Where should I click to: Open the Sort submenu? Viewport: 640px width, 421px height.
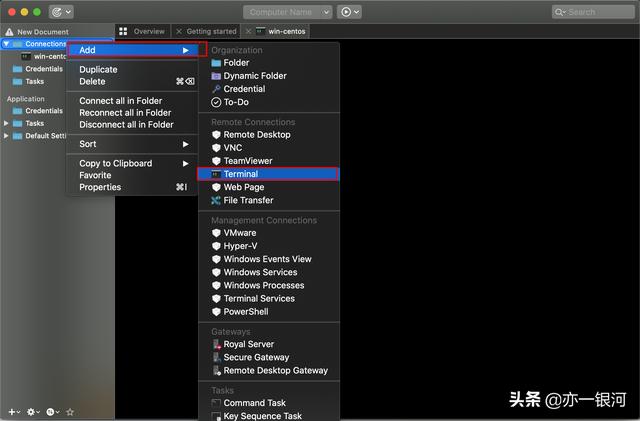click(133, 144)
